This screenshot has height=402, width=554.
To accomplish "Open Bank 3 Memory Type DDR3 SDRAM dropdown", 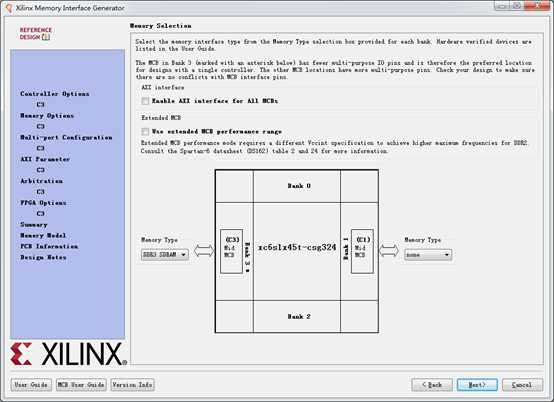I will click(x=165, y=254).
